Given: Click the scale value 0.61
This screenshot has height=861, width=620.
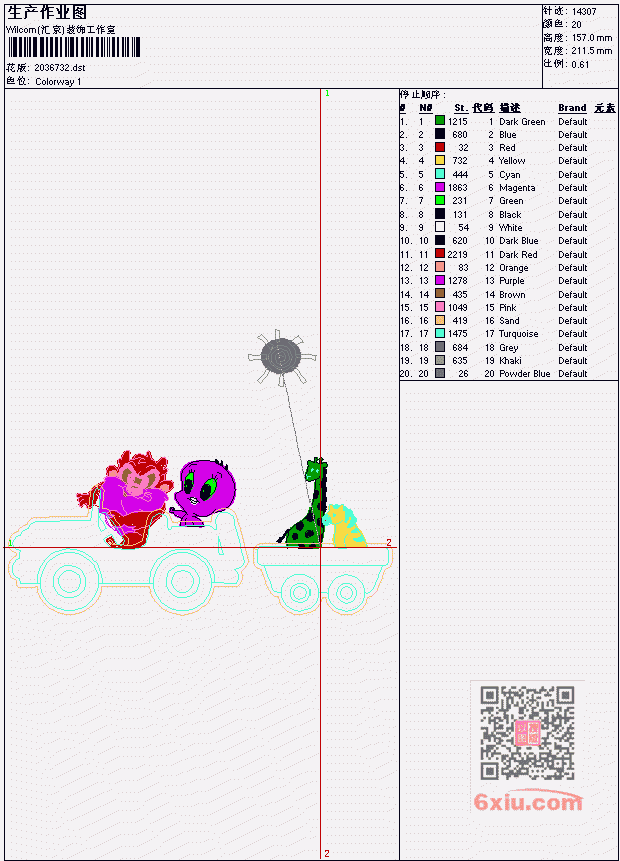Looking at the screenshot, I should (580, 64).
